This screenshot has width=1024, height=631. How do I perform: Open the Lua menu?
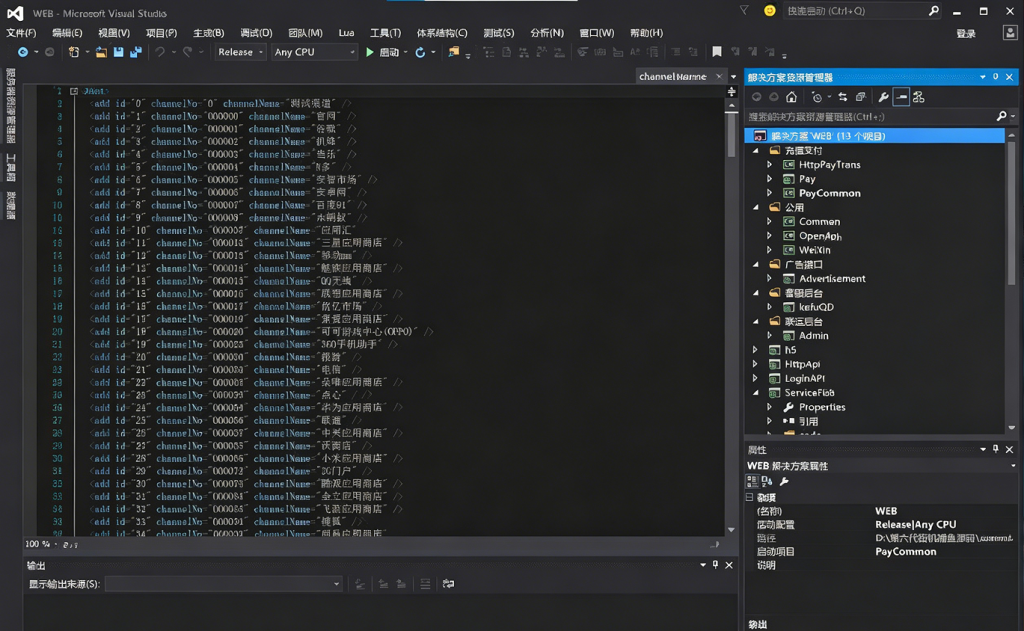[346, 33]
